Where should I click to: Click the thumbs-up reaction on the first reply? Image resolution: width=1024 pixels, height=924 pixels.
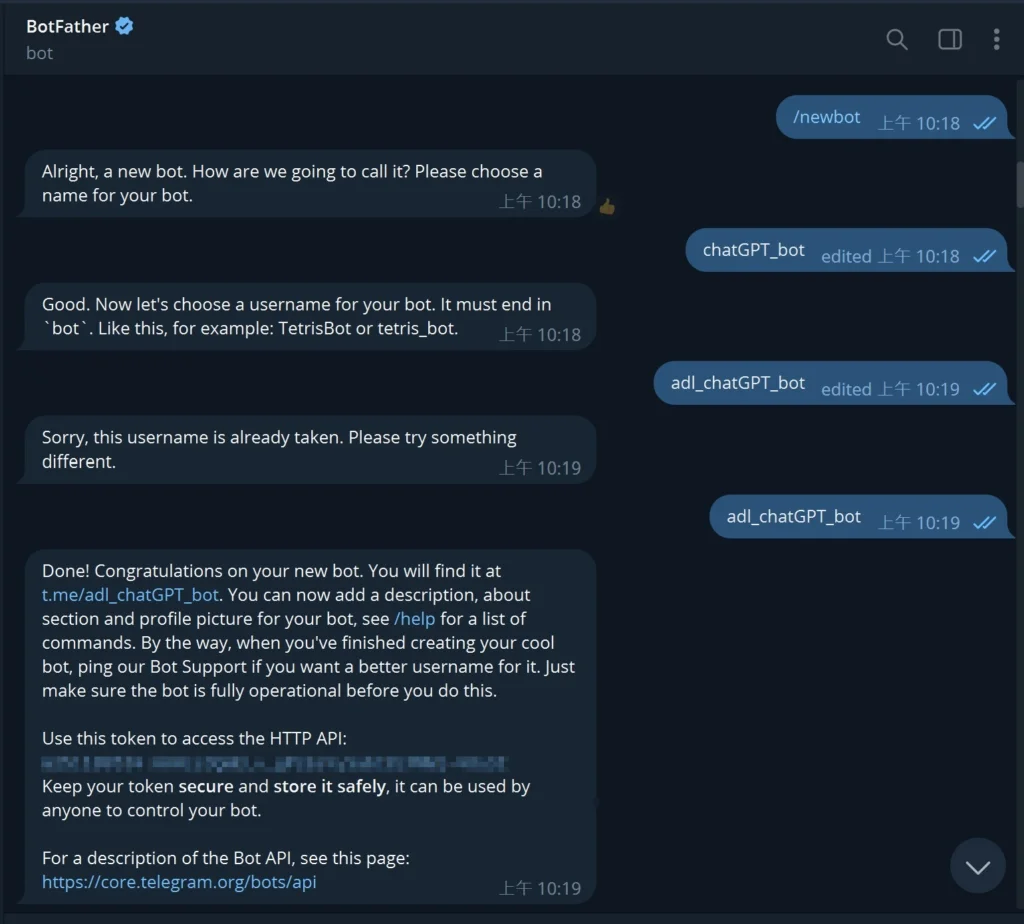[x=607, y=207]
